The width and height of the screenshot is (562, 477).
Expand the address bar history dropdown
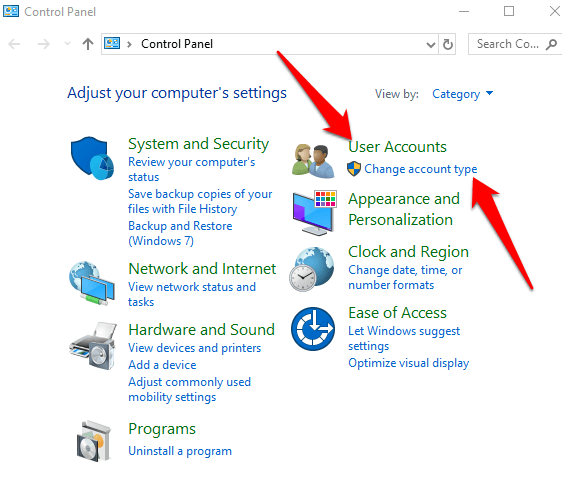pos(431,45)
